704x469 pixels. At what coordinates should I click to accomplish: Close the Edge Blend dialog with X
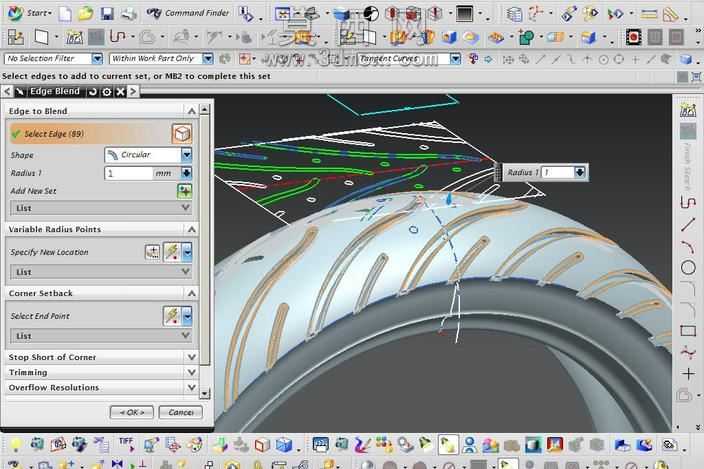coord(120,92)
